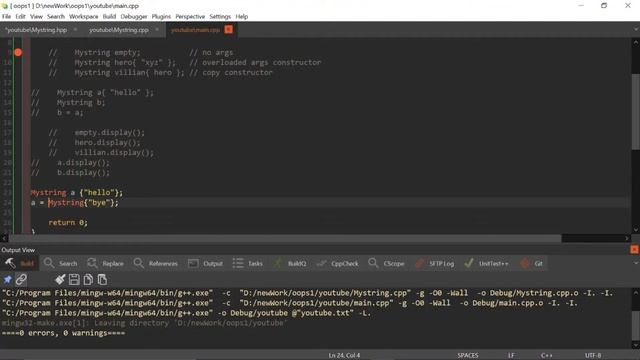This screenshot has height=360, width=640.
Task: Close the Output View panel
Action: [634, 249]
